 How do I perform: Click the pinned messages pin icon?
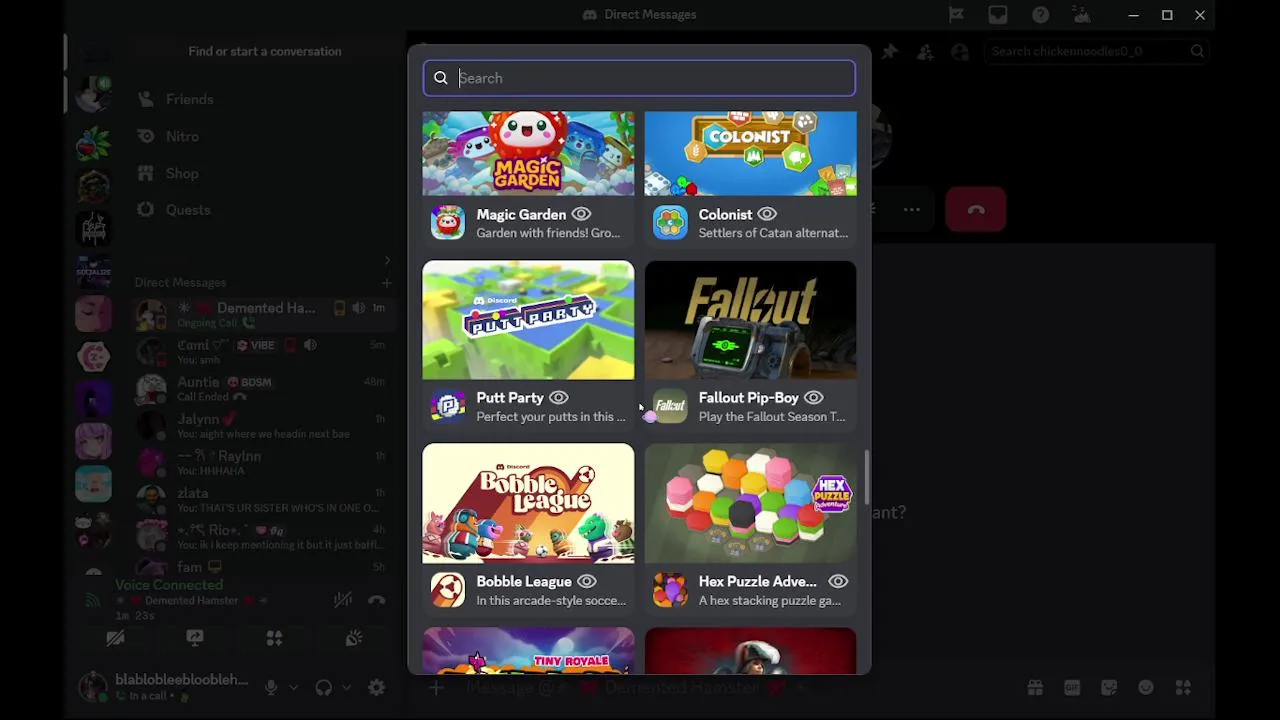pyautogui.click(x=890, y=51)
